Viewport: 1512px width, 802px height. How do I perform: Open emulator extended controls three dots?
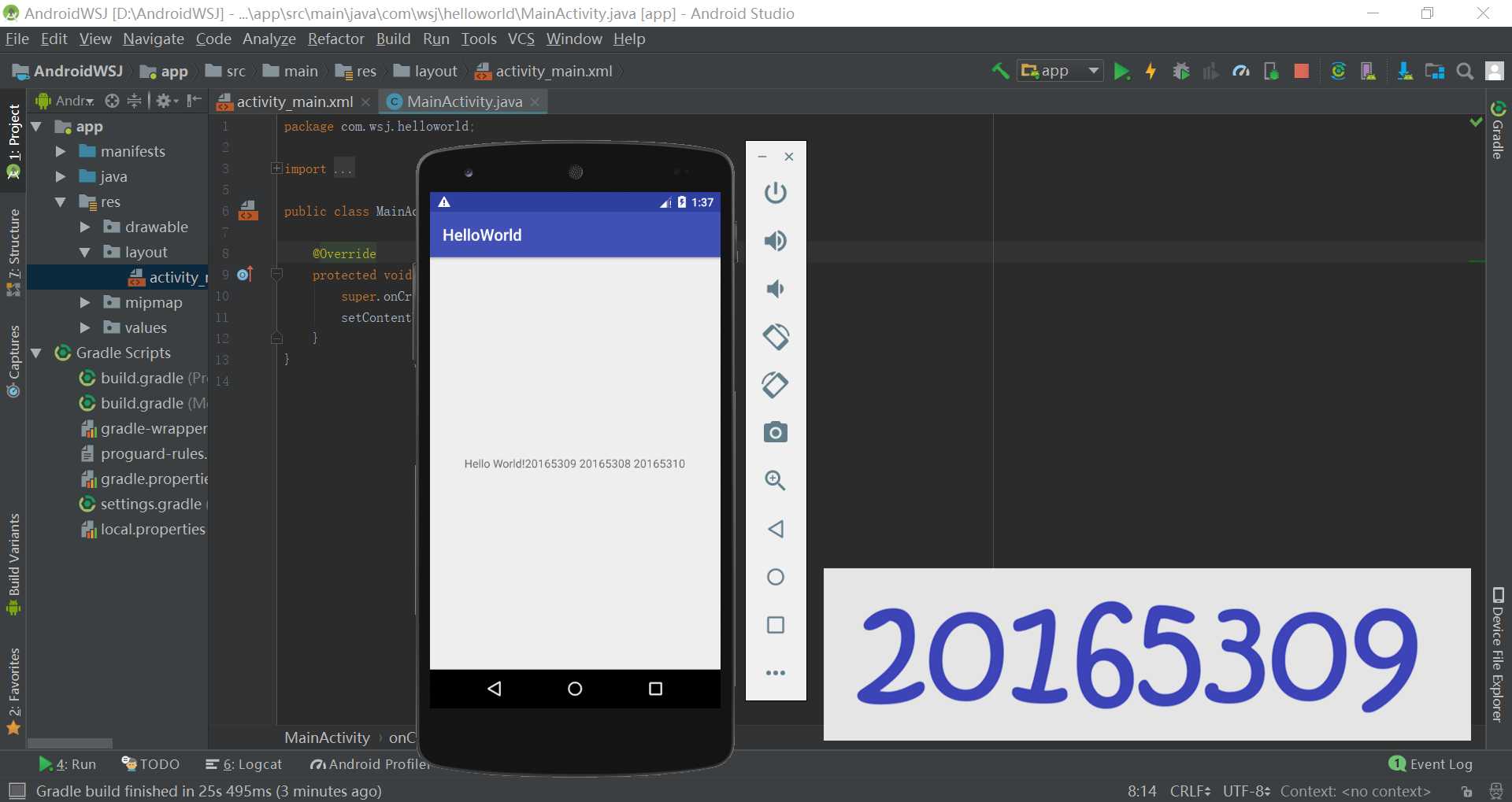(x=776, y=673)
